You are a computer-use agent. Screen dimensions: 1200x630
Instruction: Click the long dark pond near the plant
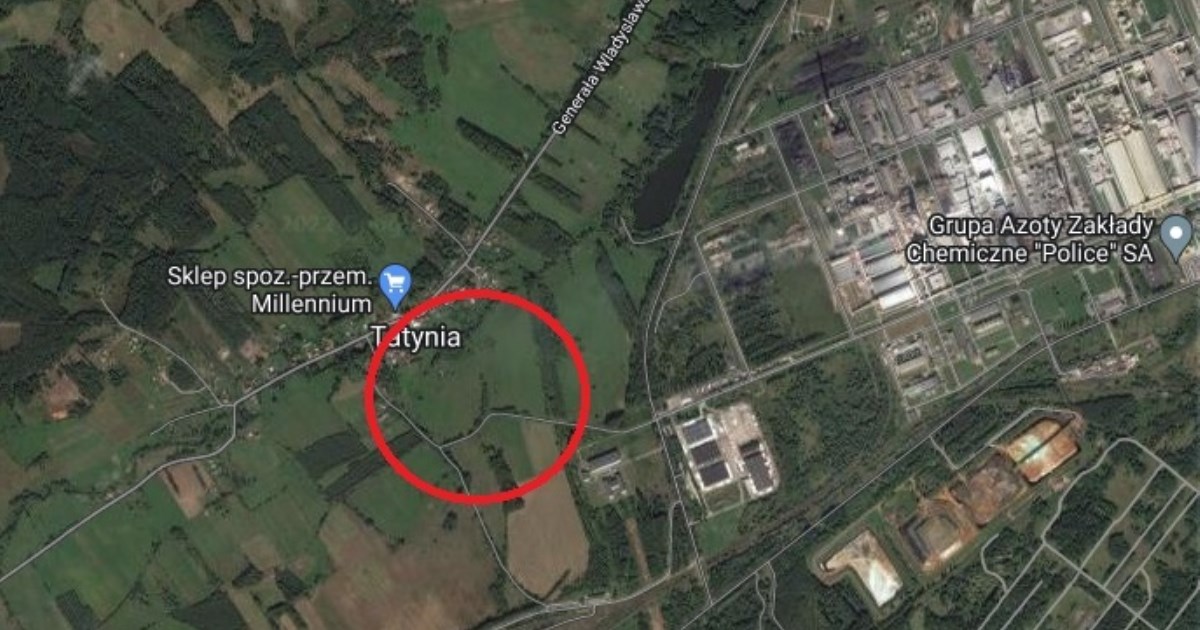coord(680,150)
